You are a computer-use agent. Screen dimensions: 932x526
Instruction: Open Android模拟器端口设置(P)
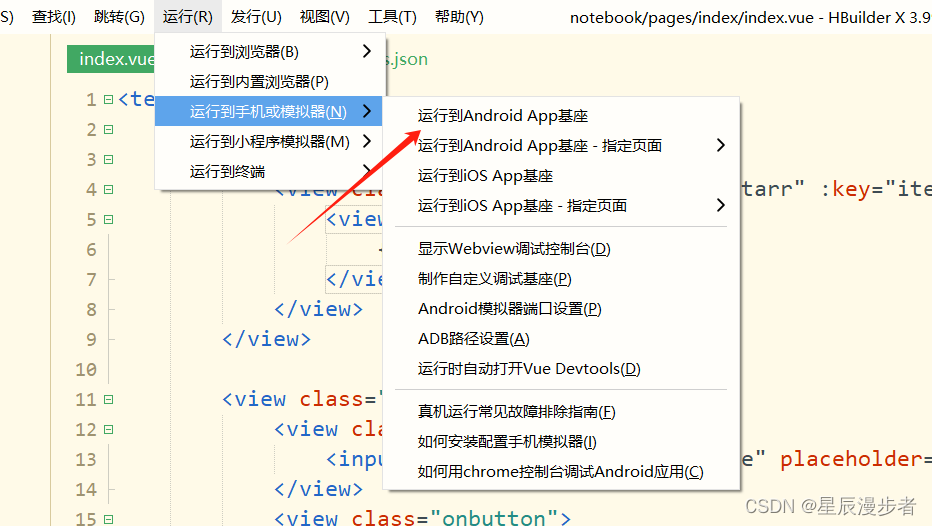[x=561, y=308]
